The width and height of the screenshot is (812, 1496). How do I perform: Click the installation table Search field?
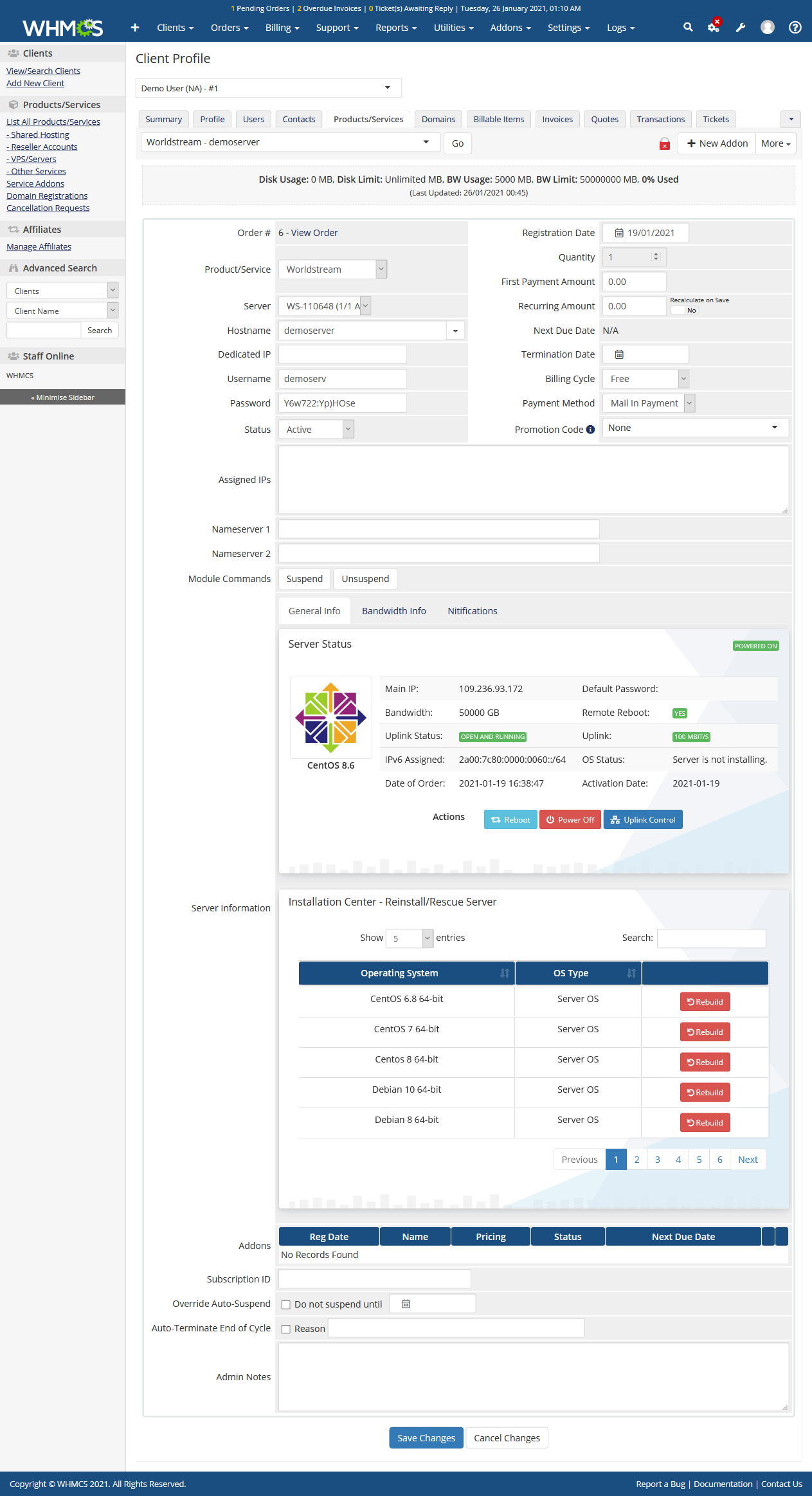click(712, 938)
